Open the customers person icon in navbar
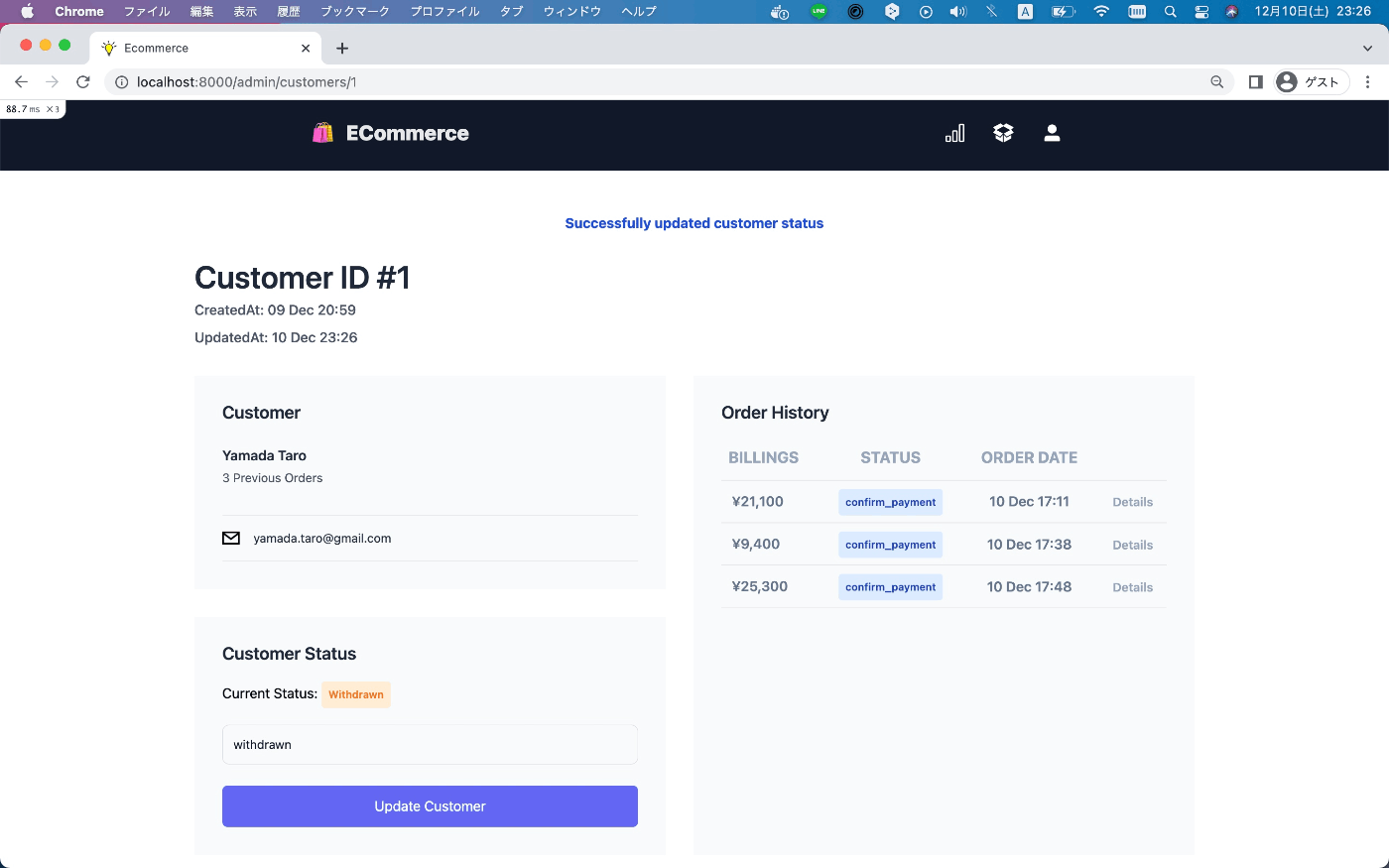Image resolution: width=1389 pixels, height=868 pixels. [x=1052, y=132]
